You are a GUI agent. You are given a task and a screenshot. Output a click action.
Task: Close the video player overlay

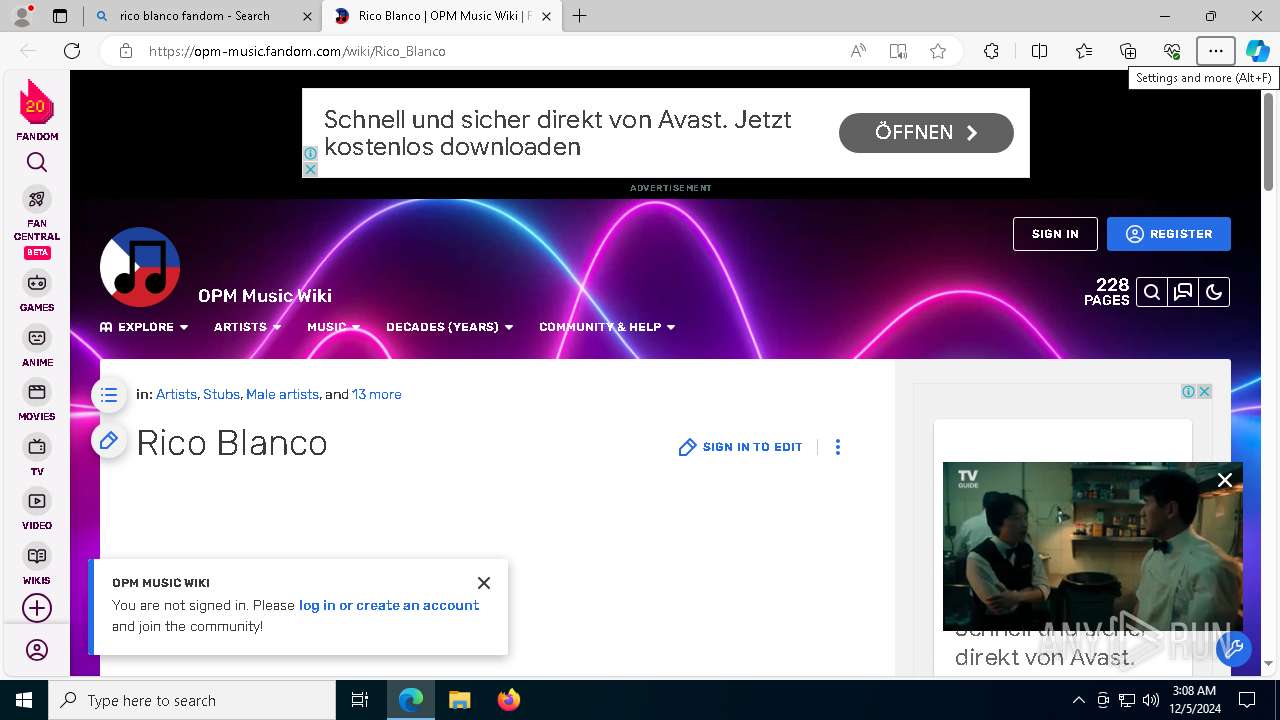(x=1225, y=480)
